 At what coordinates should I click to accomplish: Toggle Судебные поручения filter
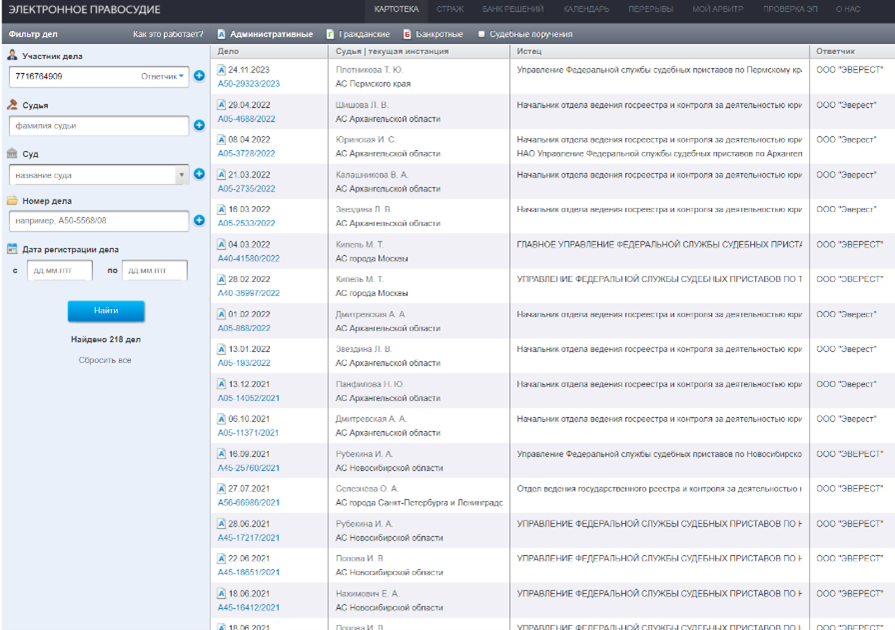tap(525, 34)
